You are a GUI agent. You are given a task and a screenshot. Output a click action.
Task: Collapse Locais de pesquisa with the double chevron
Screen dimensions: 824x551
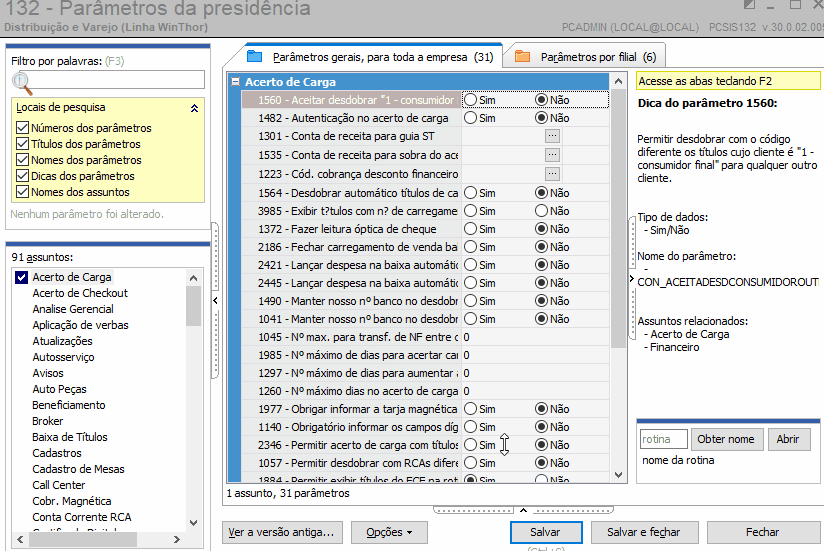pos(194,108)
